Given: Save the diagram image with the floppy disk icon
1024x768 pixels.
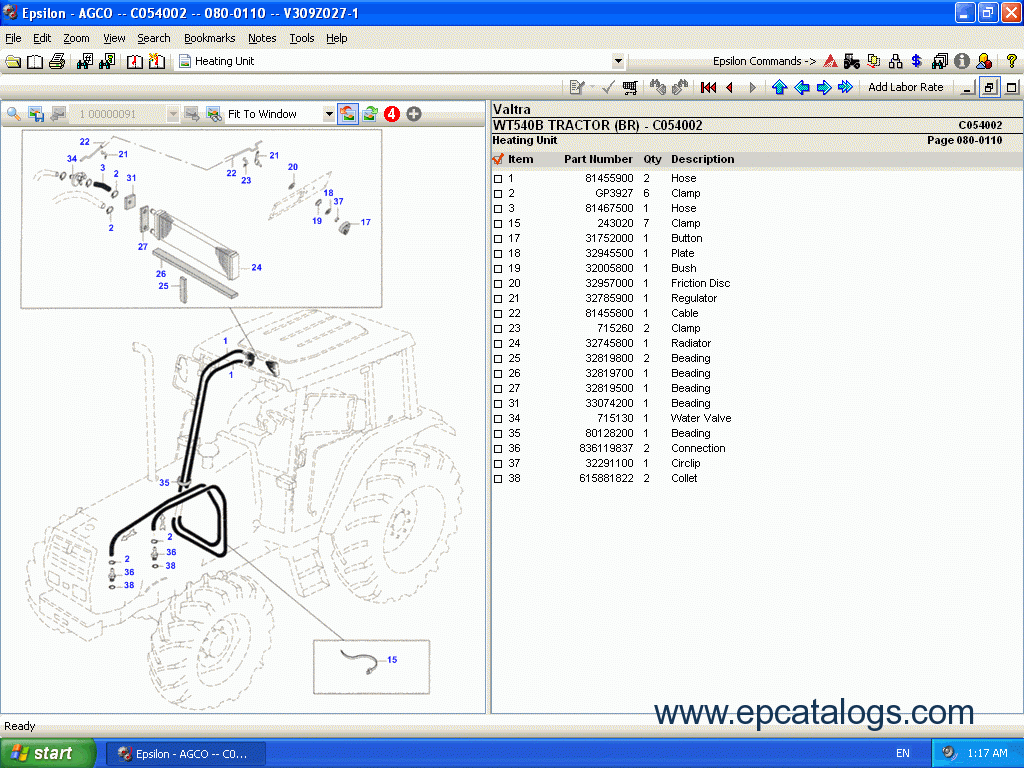Looking at the screenshot, I should 36,114.
